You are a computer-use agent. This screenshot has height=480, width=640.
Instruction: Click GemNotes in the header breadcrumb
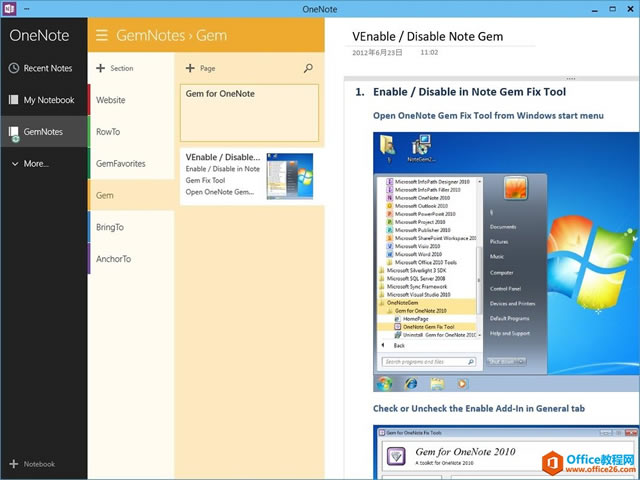151,36
